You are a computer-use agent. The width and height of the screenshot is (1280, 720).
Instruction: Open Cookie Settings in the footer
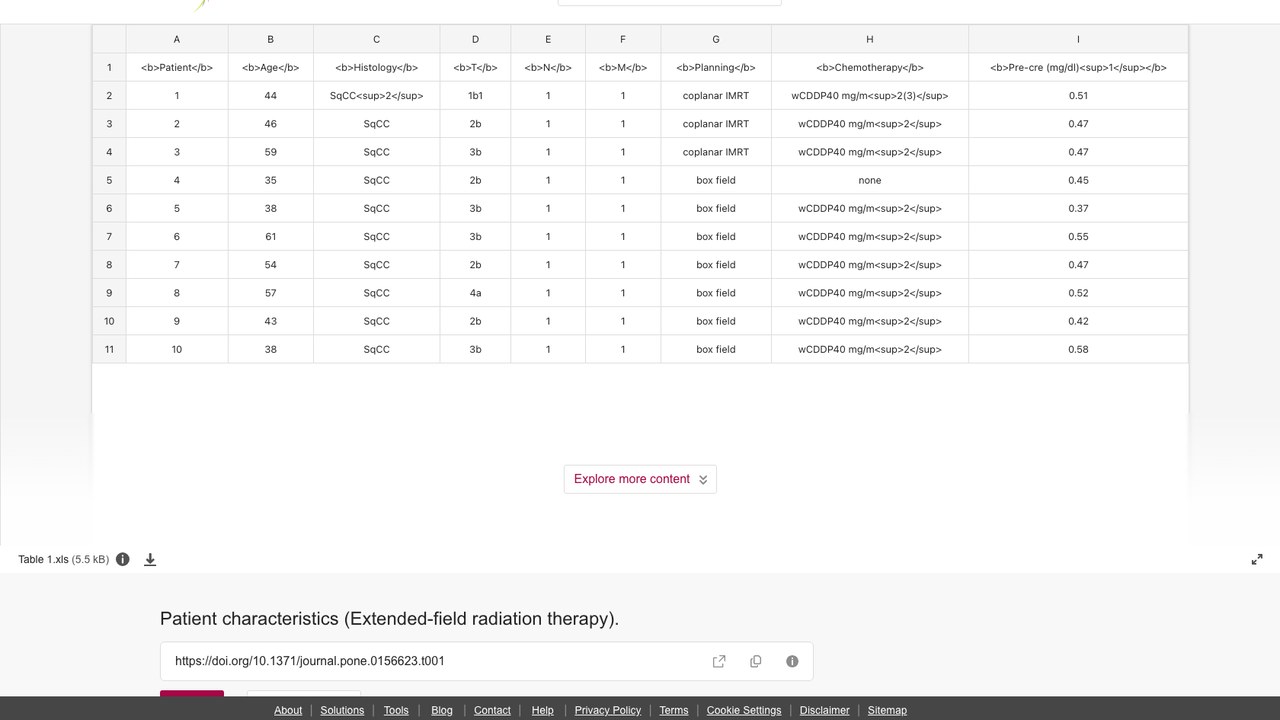click(744, 710)
